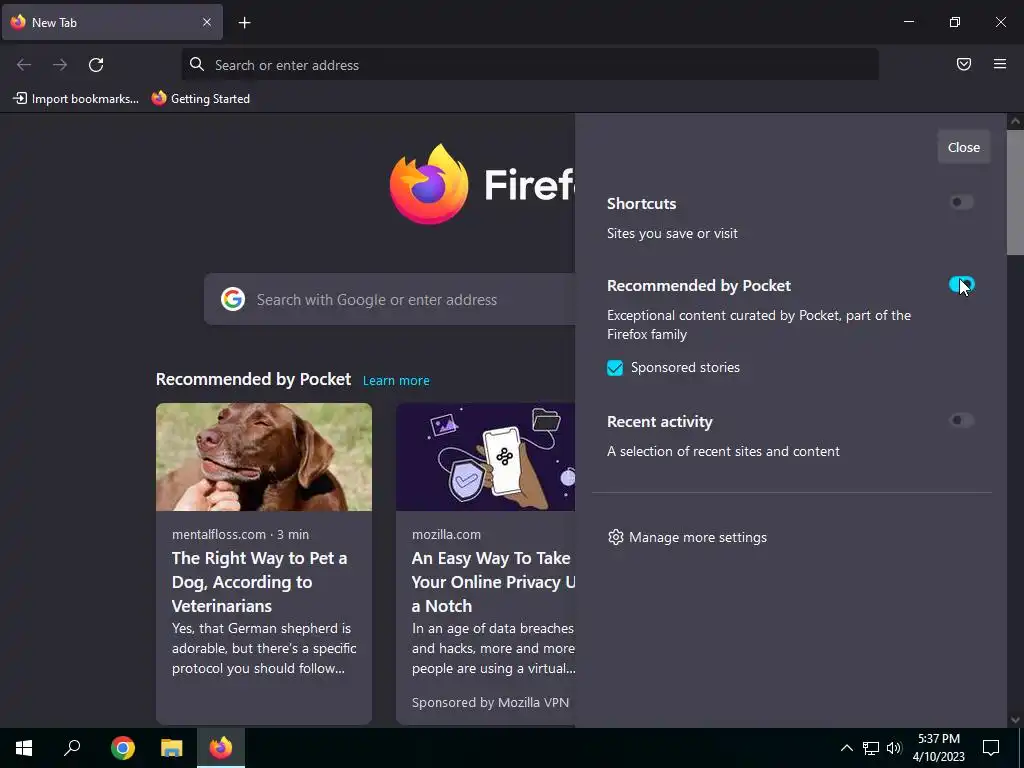The image size is (1024, 768).
Task: Open Getting Started bookmark
Action: point(201,99)
